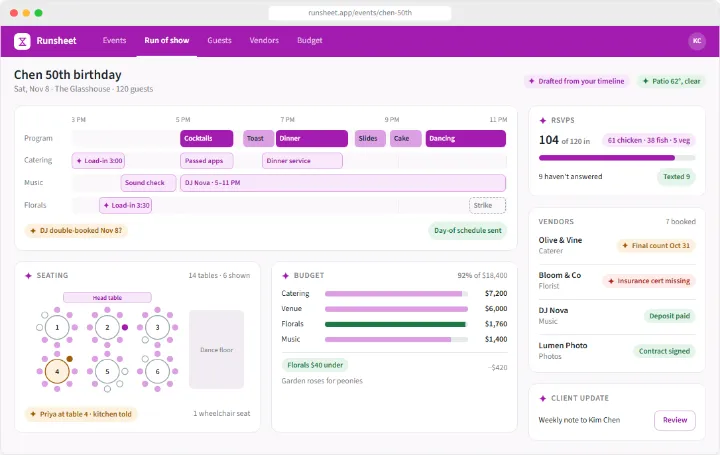Select the Toast block on timeline

tap(259, 139)
